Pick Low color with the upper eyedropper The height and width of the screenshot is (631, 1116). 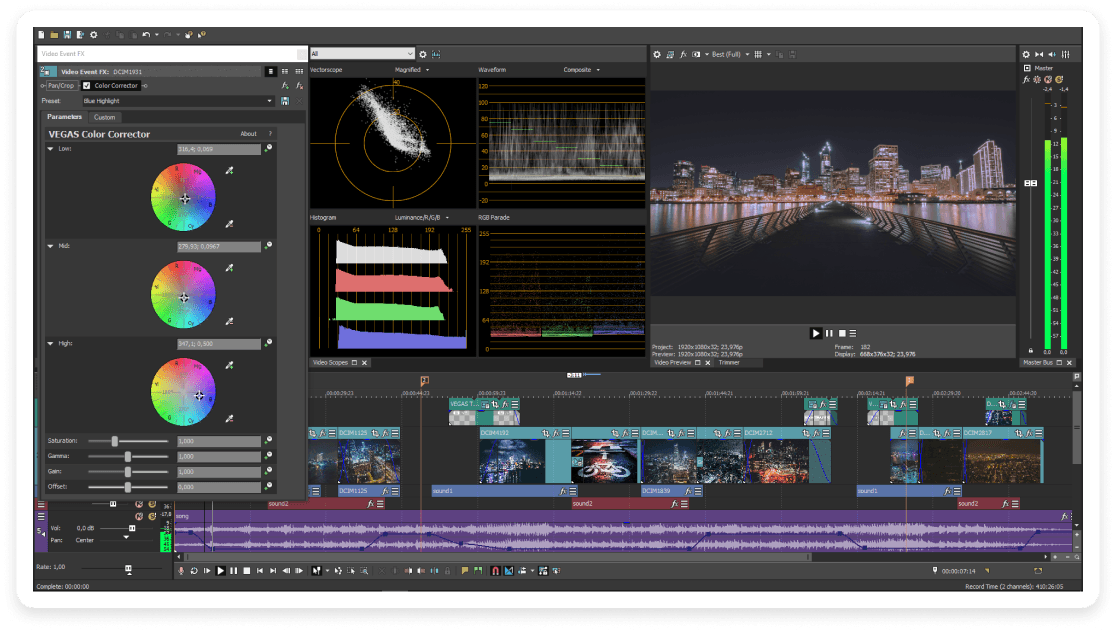(x=231, y=172)
